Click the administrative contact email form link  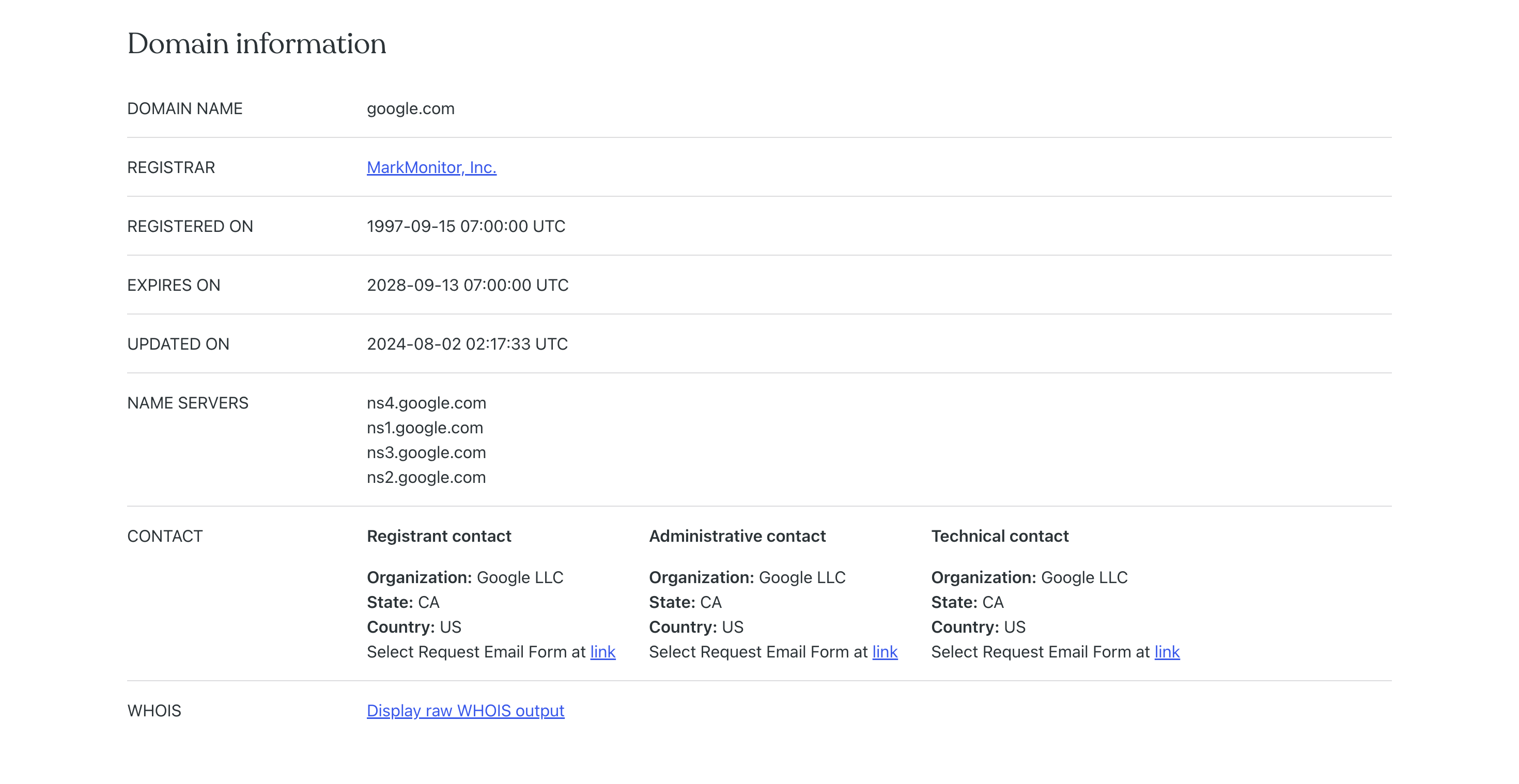click(885, 652)
